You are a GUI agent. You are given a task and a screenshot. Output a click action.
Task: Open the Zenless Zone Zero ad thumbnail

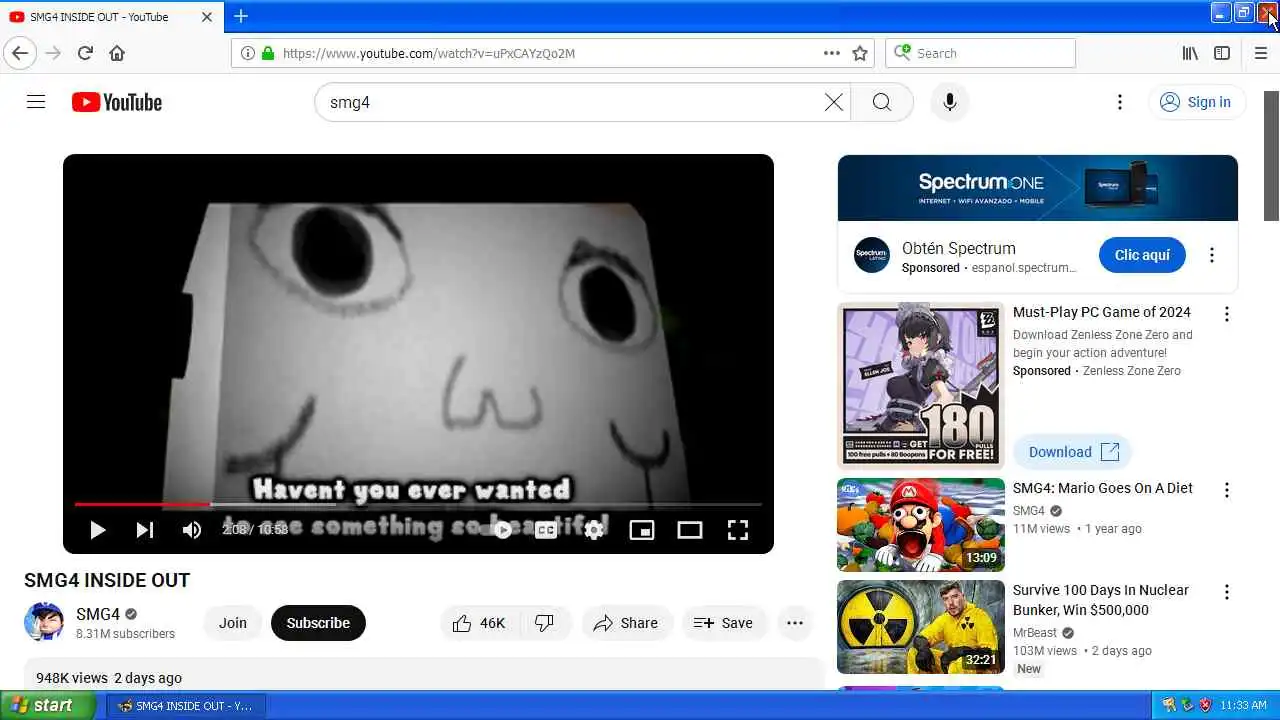point(921,386)
